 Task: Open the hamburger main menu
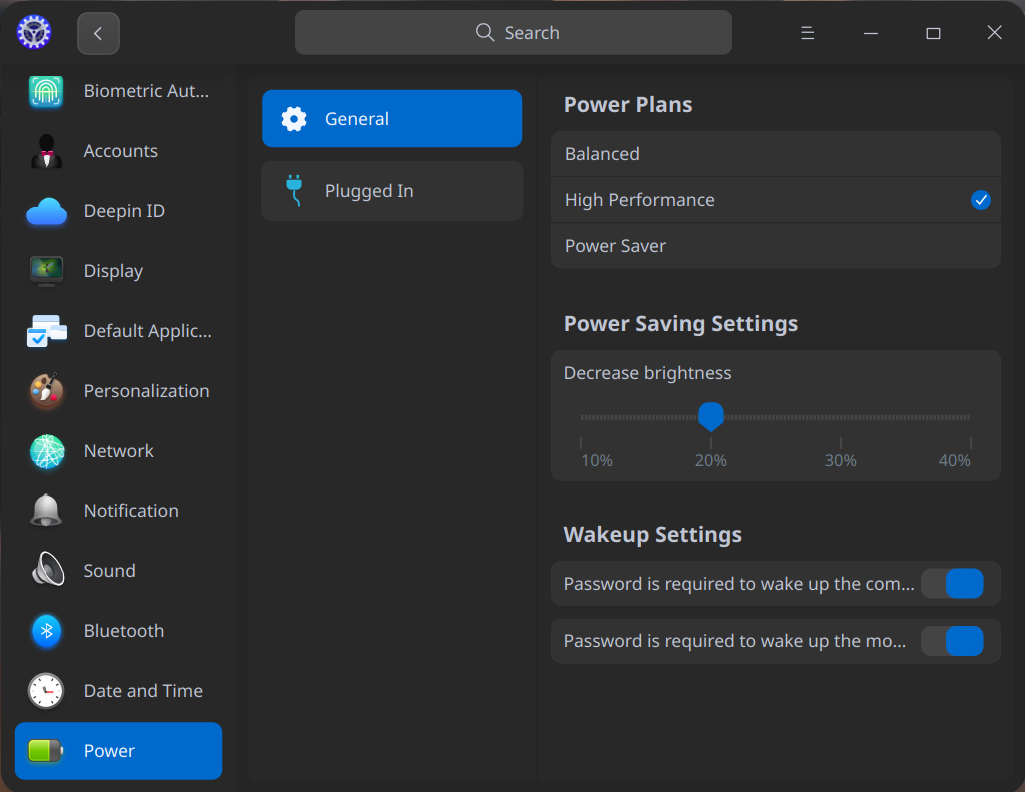pos(807,33)
